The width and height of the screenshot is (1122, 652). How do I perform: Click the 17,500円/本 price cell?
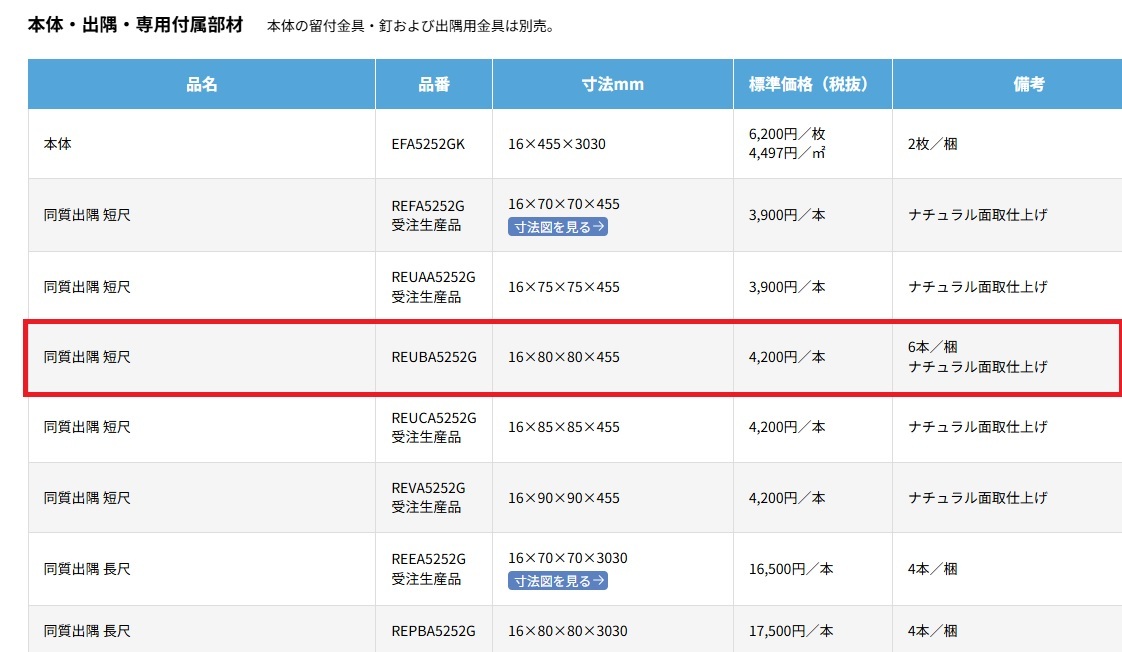tap(790, 632)
